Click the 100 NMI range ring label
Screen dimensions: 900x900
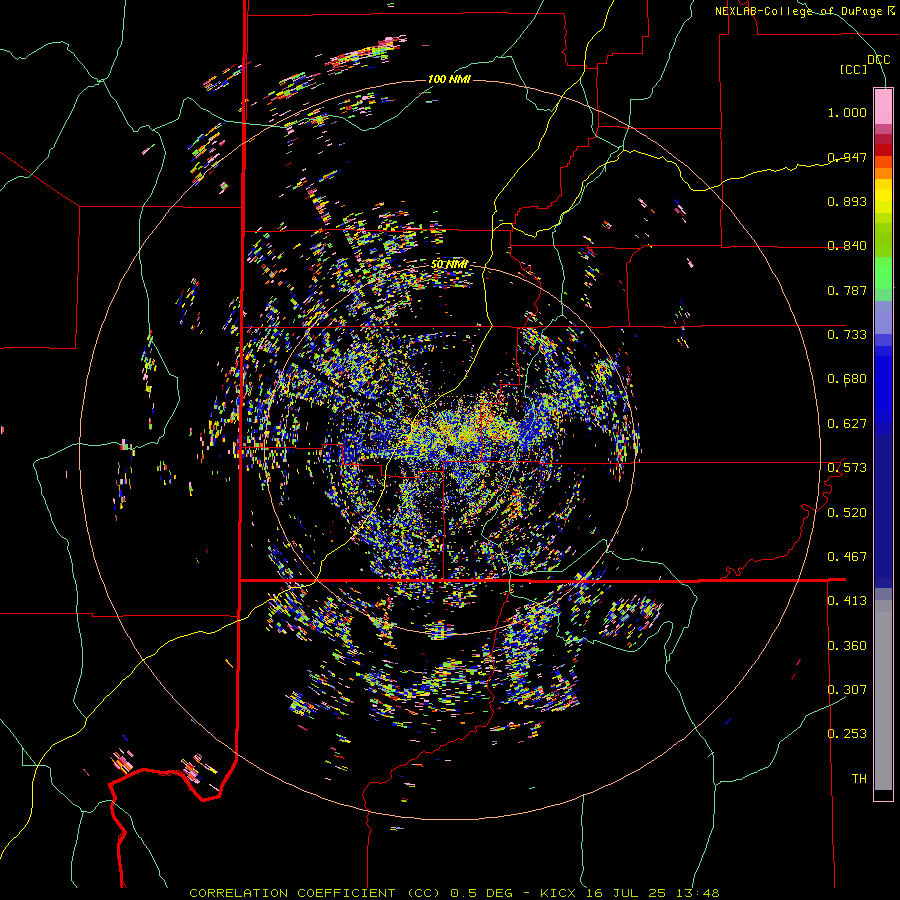(449, 79)
